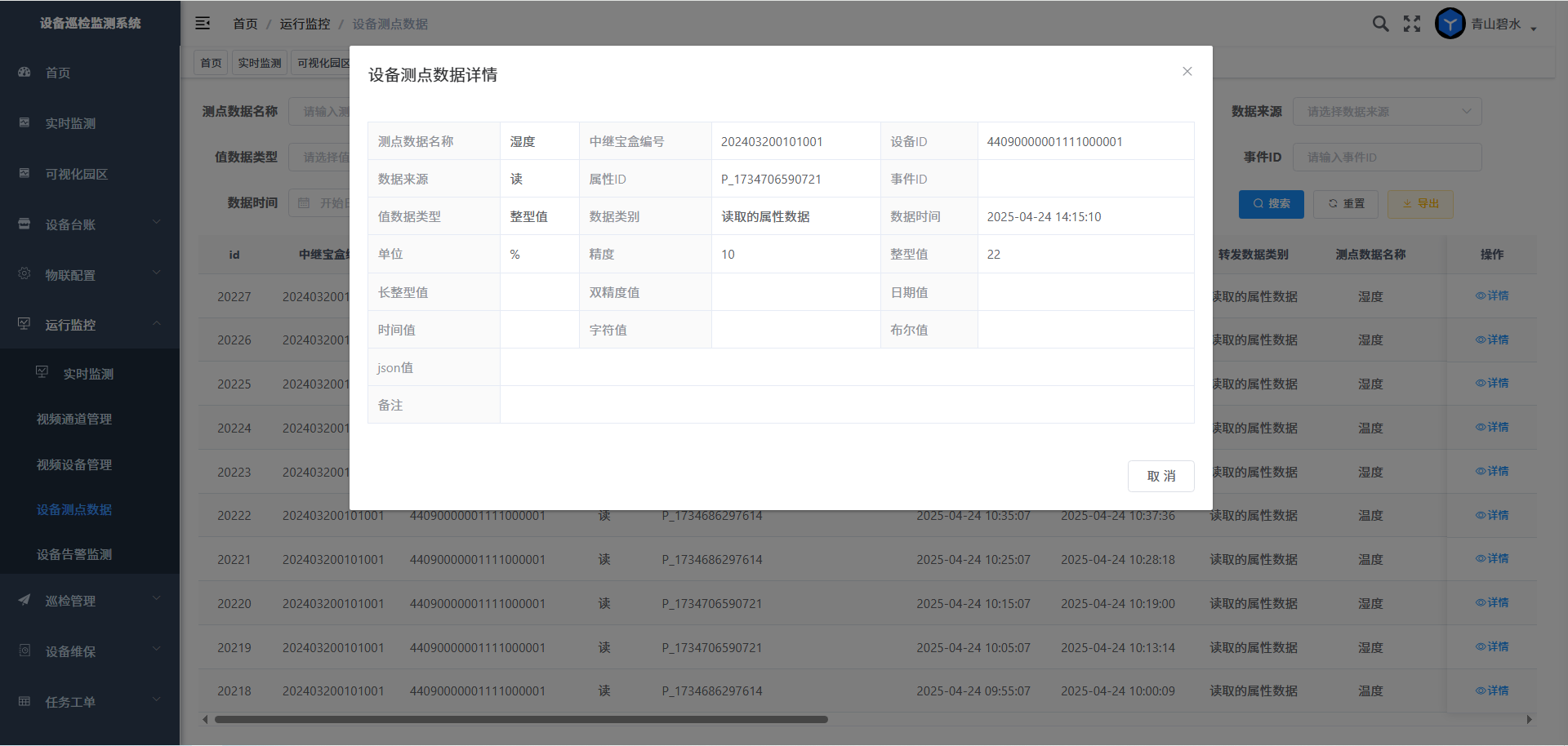1568x746 pixels.
Task: Click the search magnifier icon in header
Action: [1380, 24]
